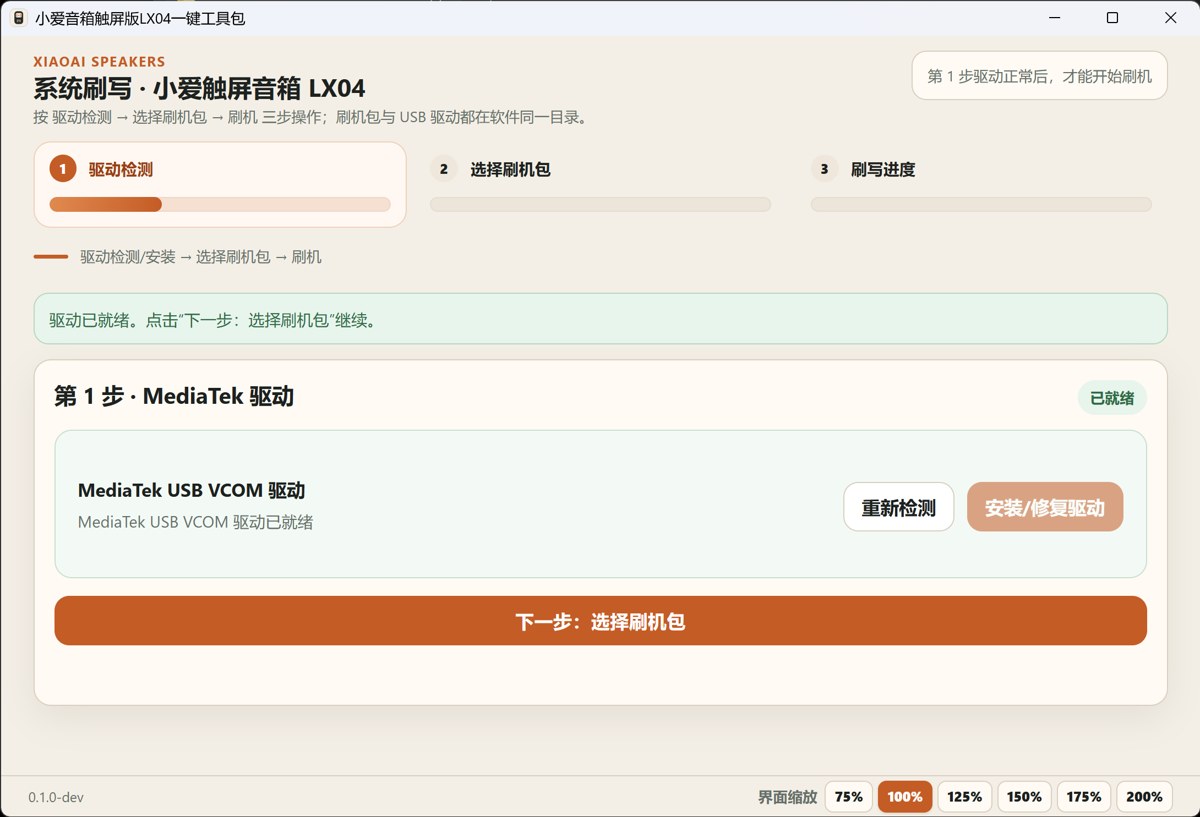This screenshot has width=1200, height=817.
Task: Maximize the tool window
Action: 1112,18
